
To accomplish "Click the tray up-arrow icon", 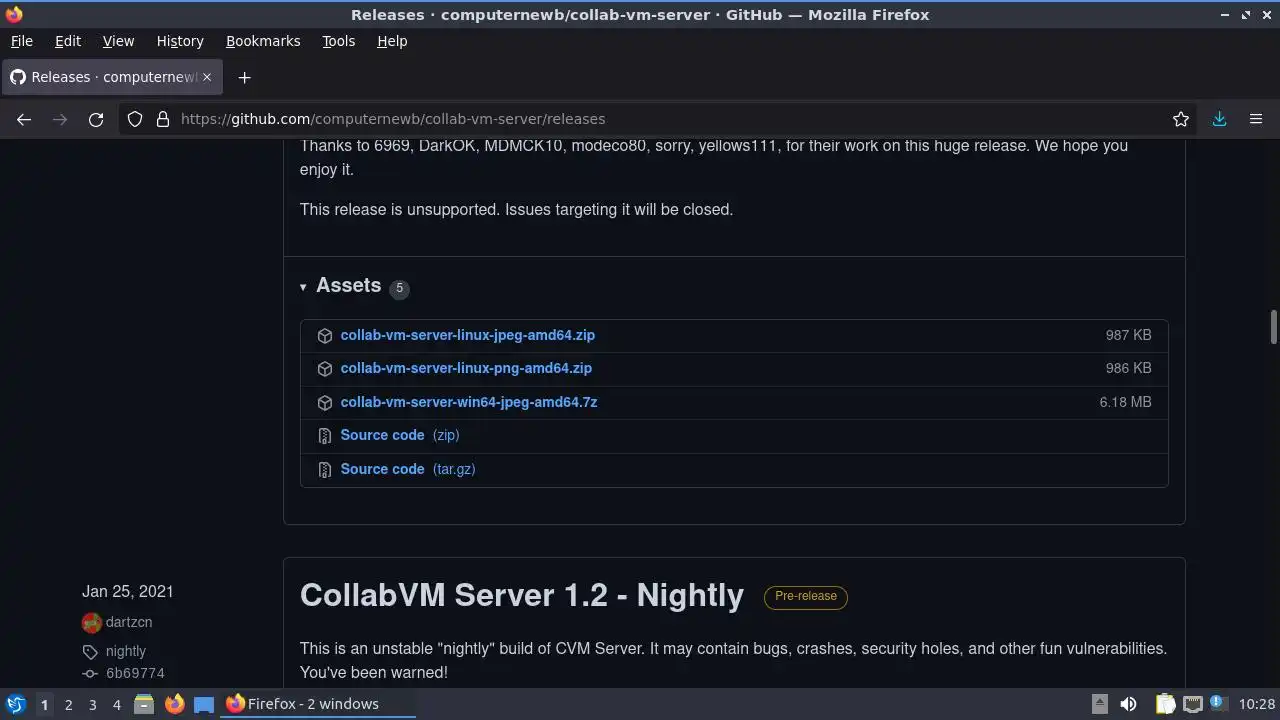I will (x=1099, y=704).
